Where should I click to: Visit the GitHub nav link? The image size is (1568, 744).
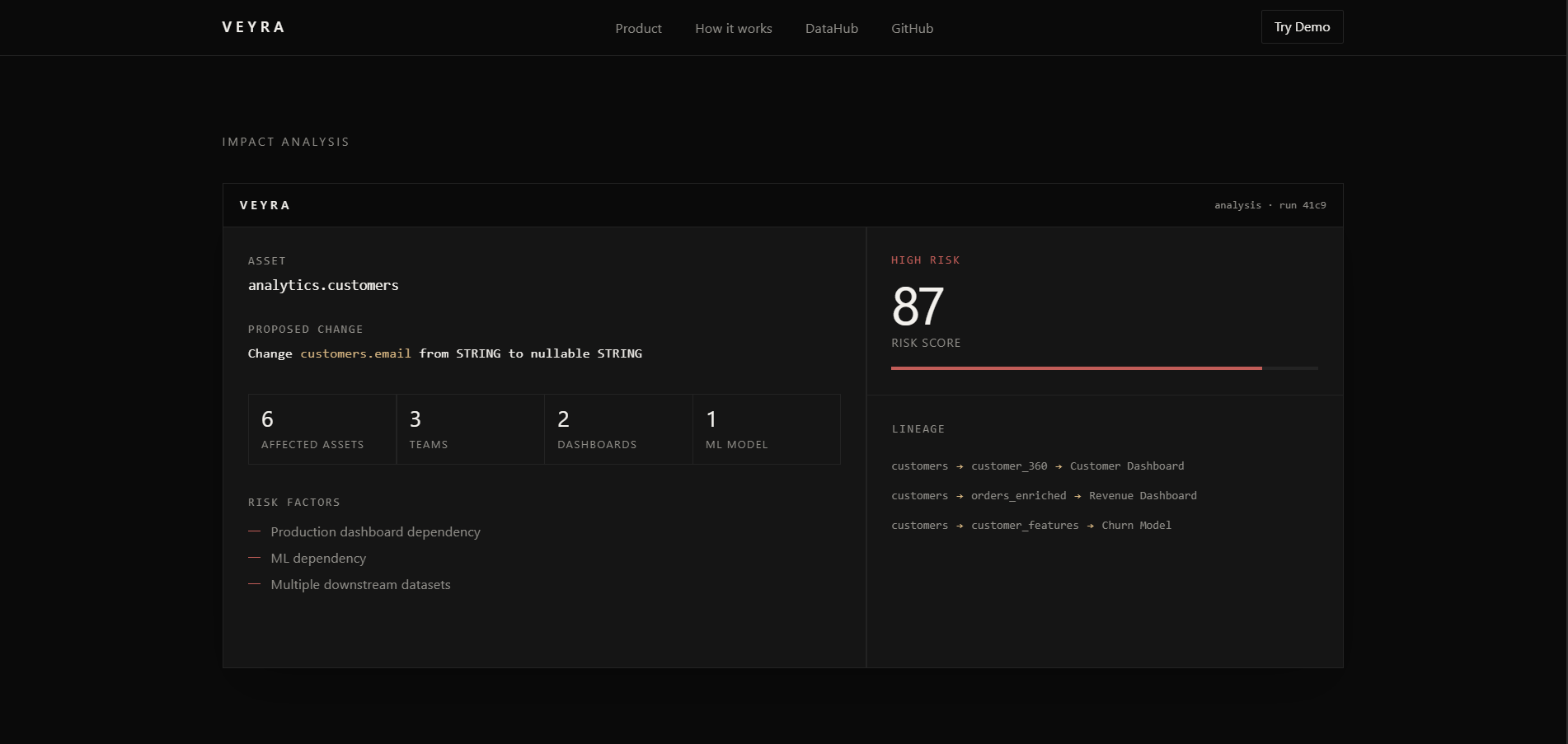913,28
